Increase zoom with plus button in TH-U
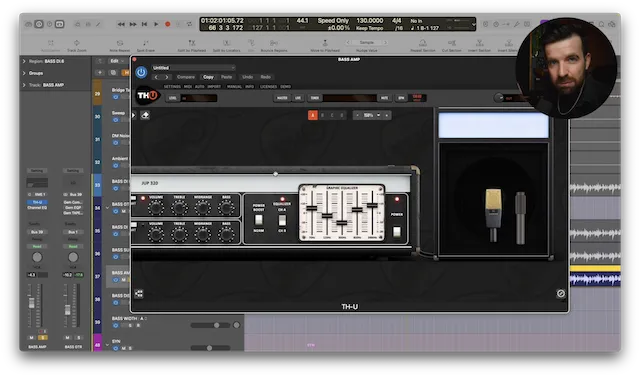Screen dimensions: 640x377 (x=387, y=115)
